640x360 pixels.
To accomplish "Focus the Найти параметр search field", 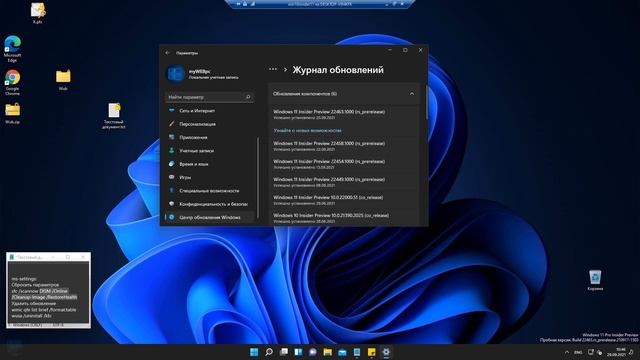I will pos(209,97).
